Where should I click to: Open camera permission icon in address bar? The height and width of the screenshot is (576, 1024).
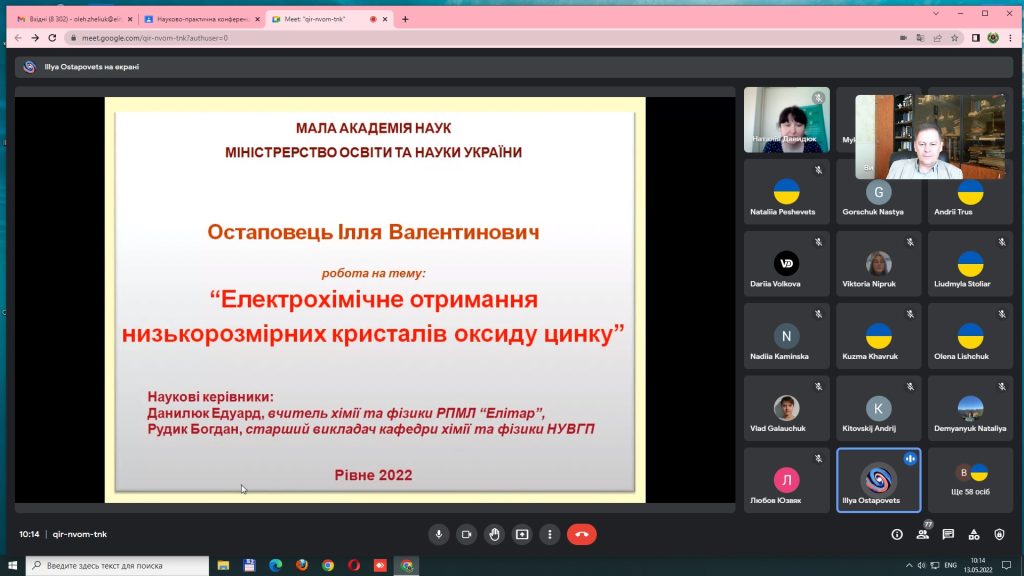point(903,38)
